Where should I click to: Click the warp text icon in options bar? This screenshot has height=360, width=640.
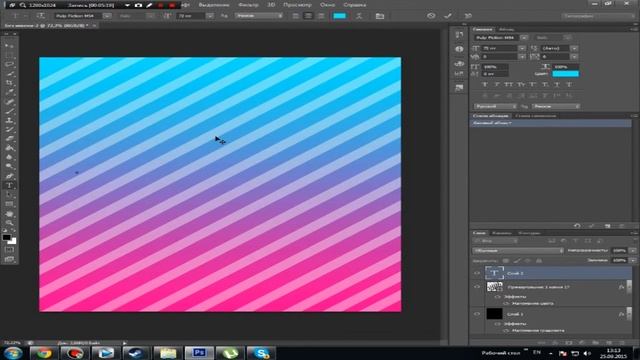click(x=359, y=16)
